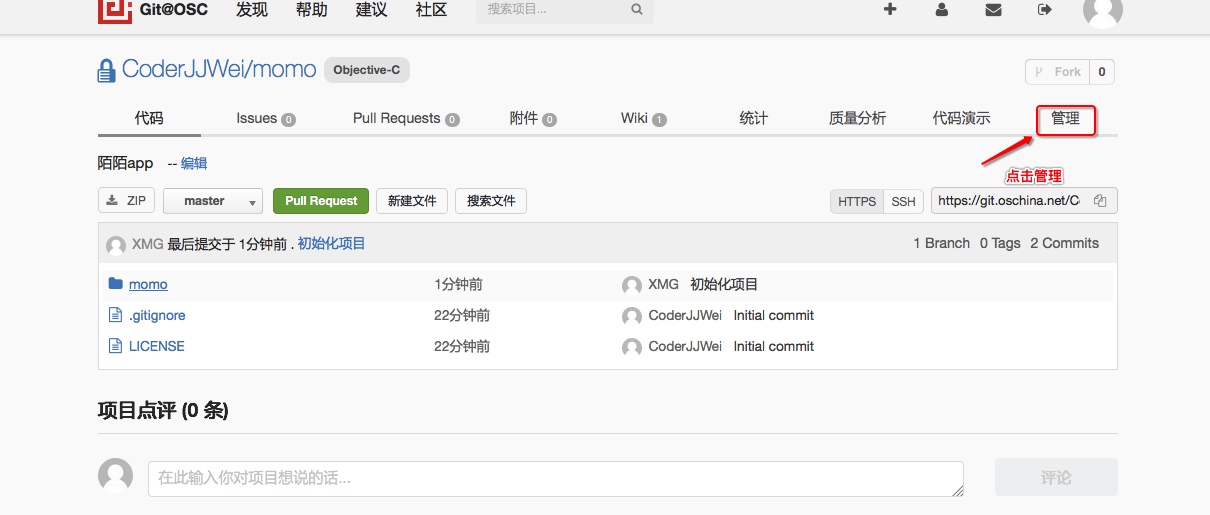Viewport: 1210px width, 515px height.
Task: Click the LICENSE file icon
Action: [x=115, y=346]
